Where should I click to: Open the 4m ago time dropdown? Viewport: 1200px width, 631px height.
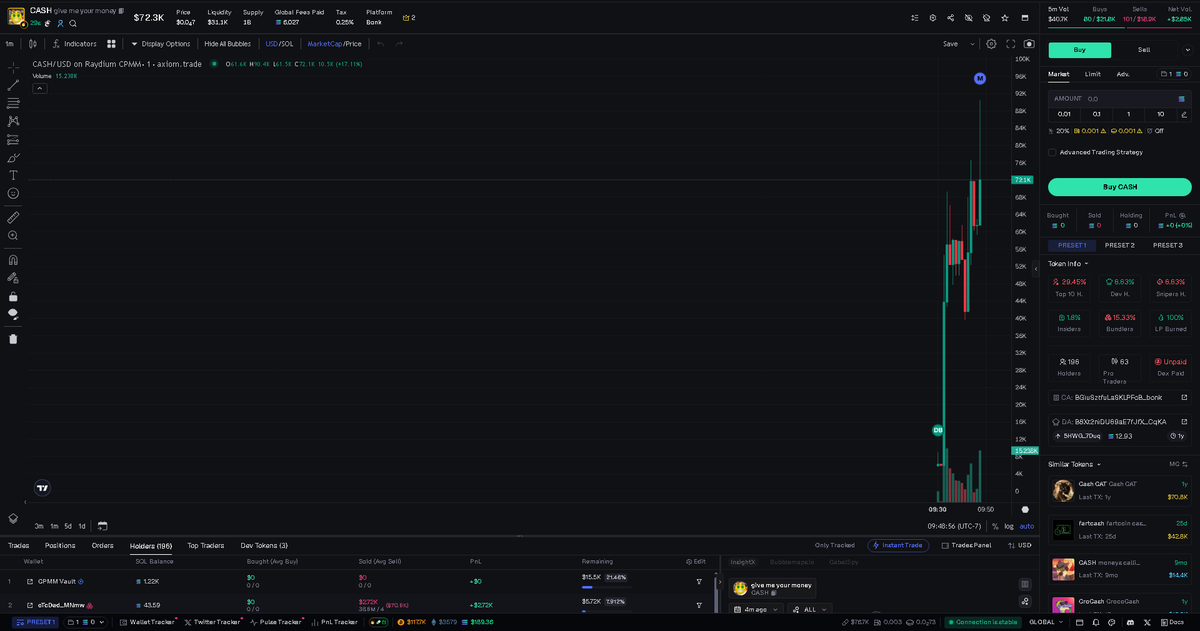coord(758,609)
